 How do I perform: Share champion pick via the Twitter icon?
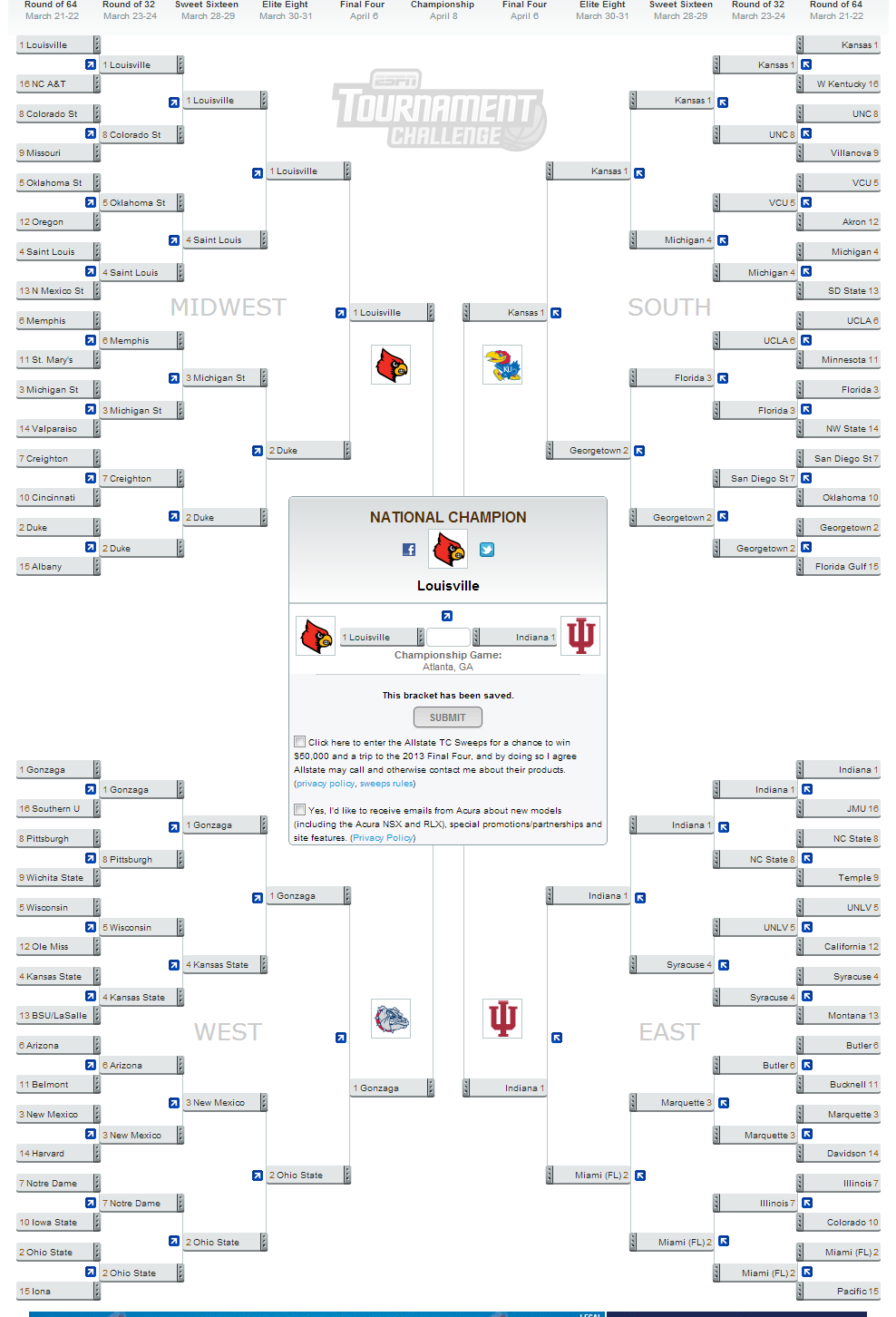[x=488, y=550]
